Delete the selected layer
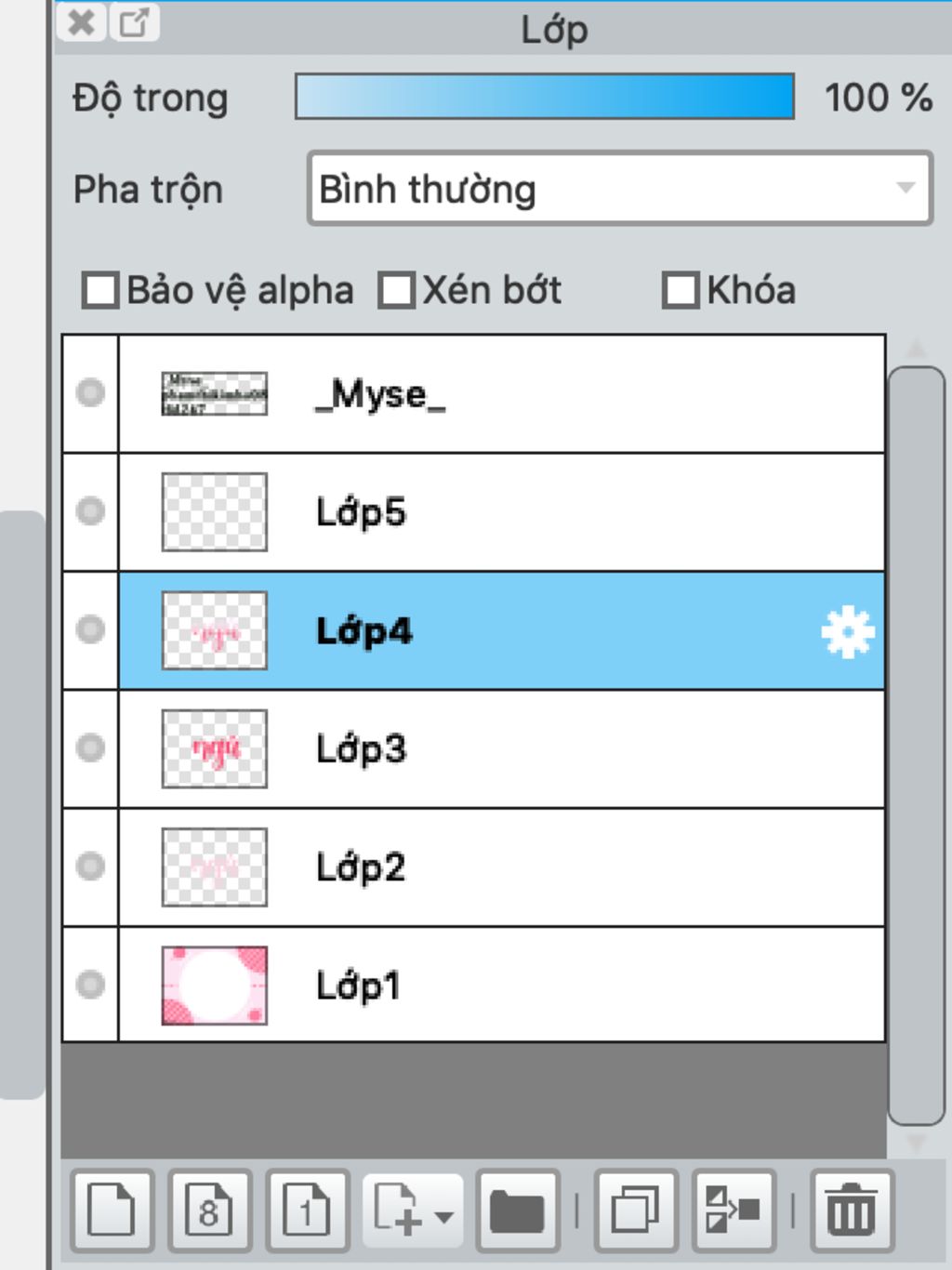 pyautogui.click(x=852, y=1210)
